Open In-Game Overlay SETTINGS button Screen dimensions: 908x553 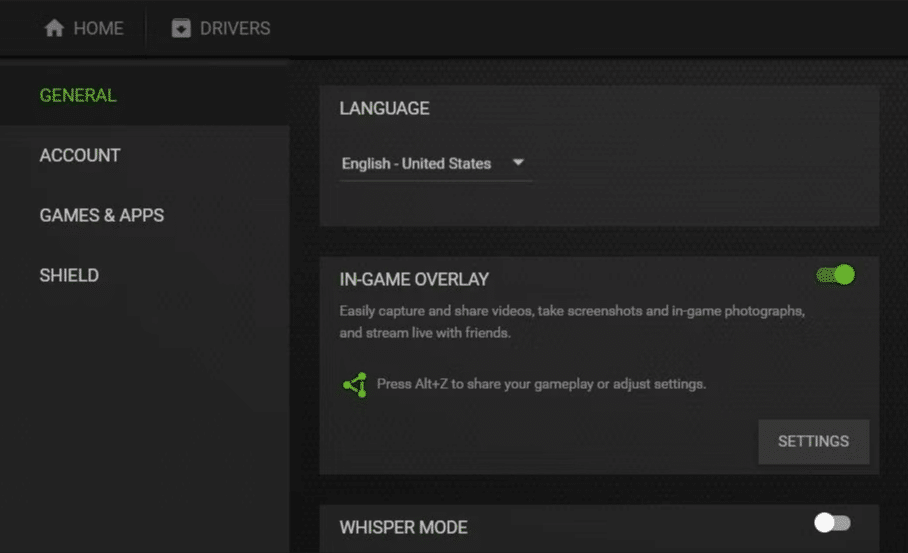814,442
